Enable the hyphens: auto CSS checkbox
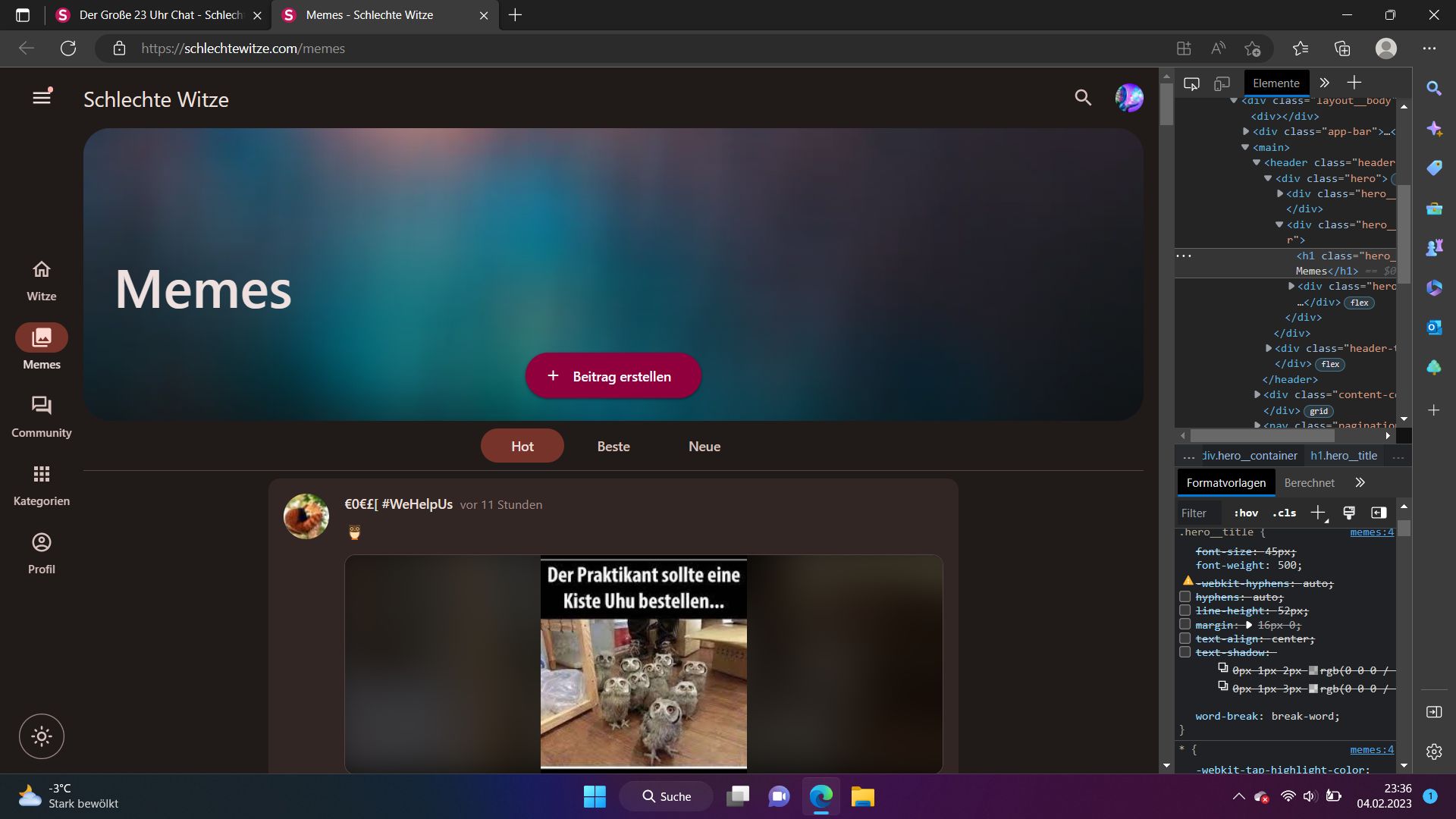Image resolution: width=1456 pixels, height=819 pixels. pos(1185,597)
